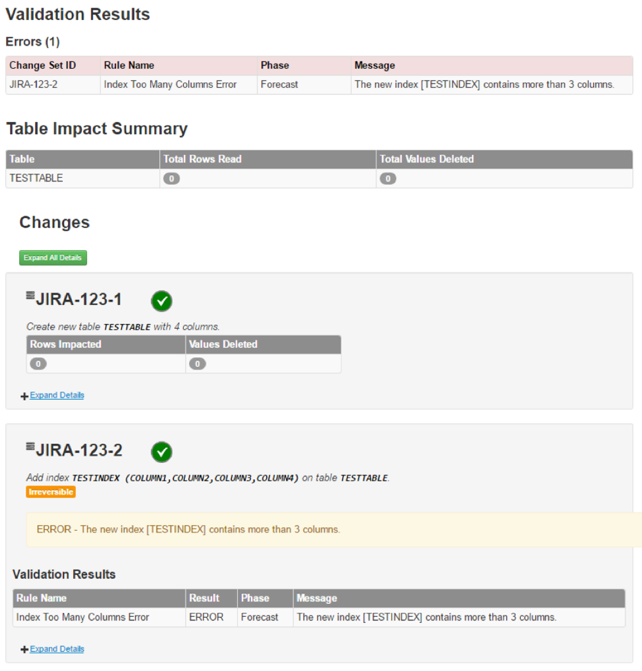The image size is (642, 671).
Task: Open the JIRA-123-2 change set heading
Action: (x=79, y=450)
